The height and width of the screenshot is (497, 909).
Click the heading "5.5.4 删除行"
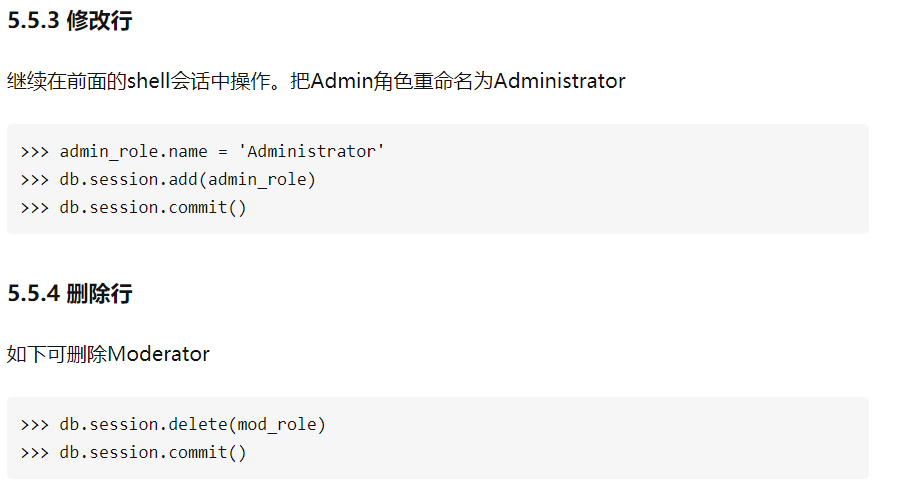pos(69,294)
